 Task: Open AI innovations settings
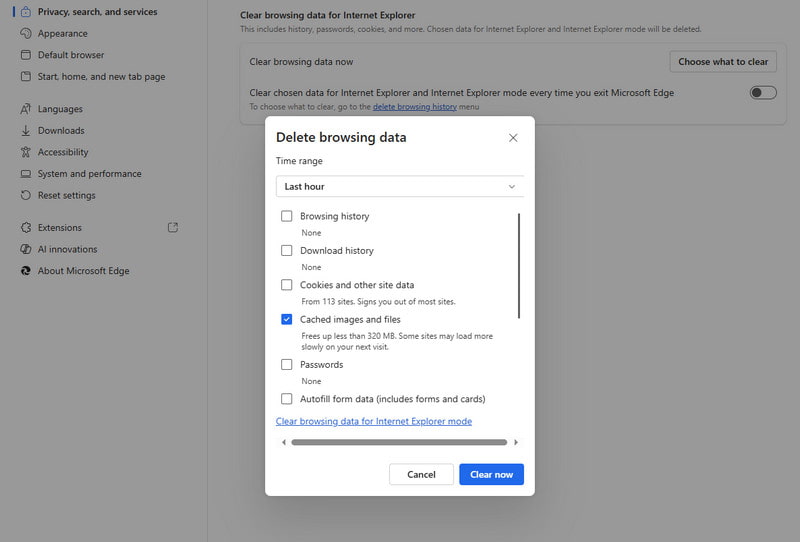67,249
